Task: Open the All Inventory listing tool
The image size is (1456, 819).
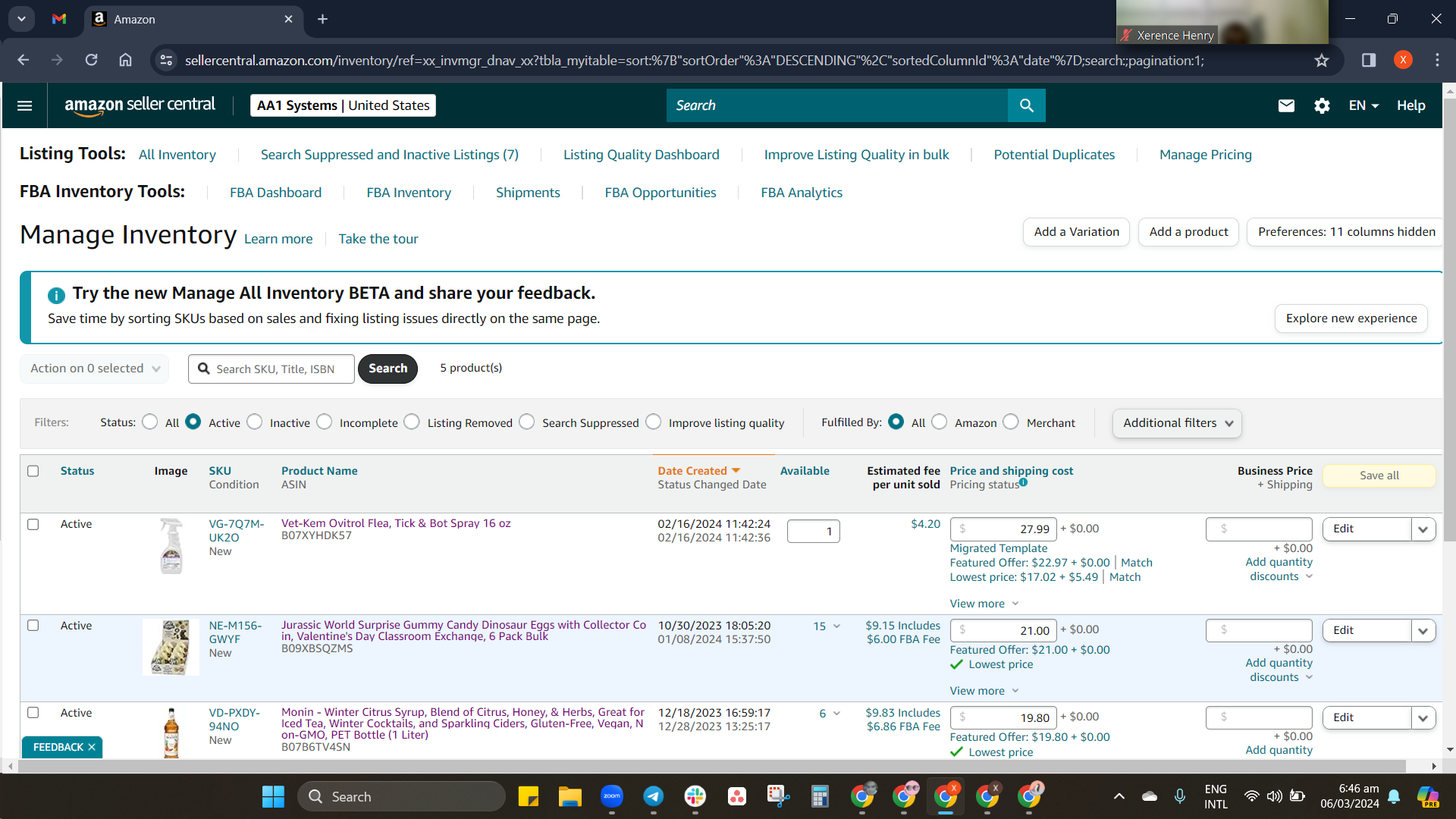Action: pos(177,155)
